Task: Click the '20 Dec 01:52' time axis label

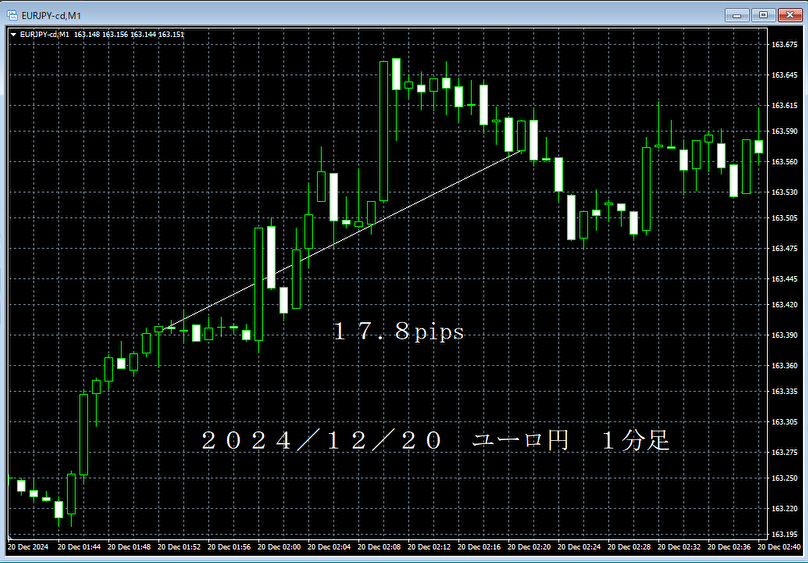Action: pos(179,547)
